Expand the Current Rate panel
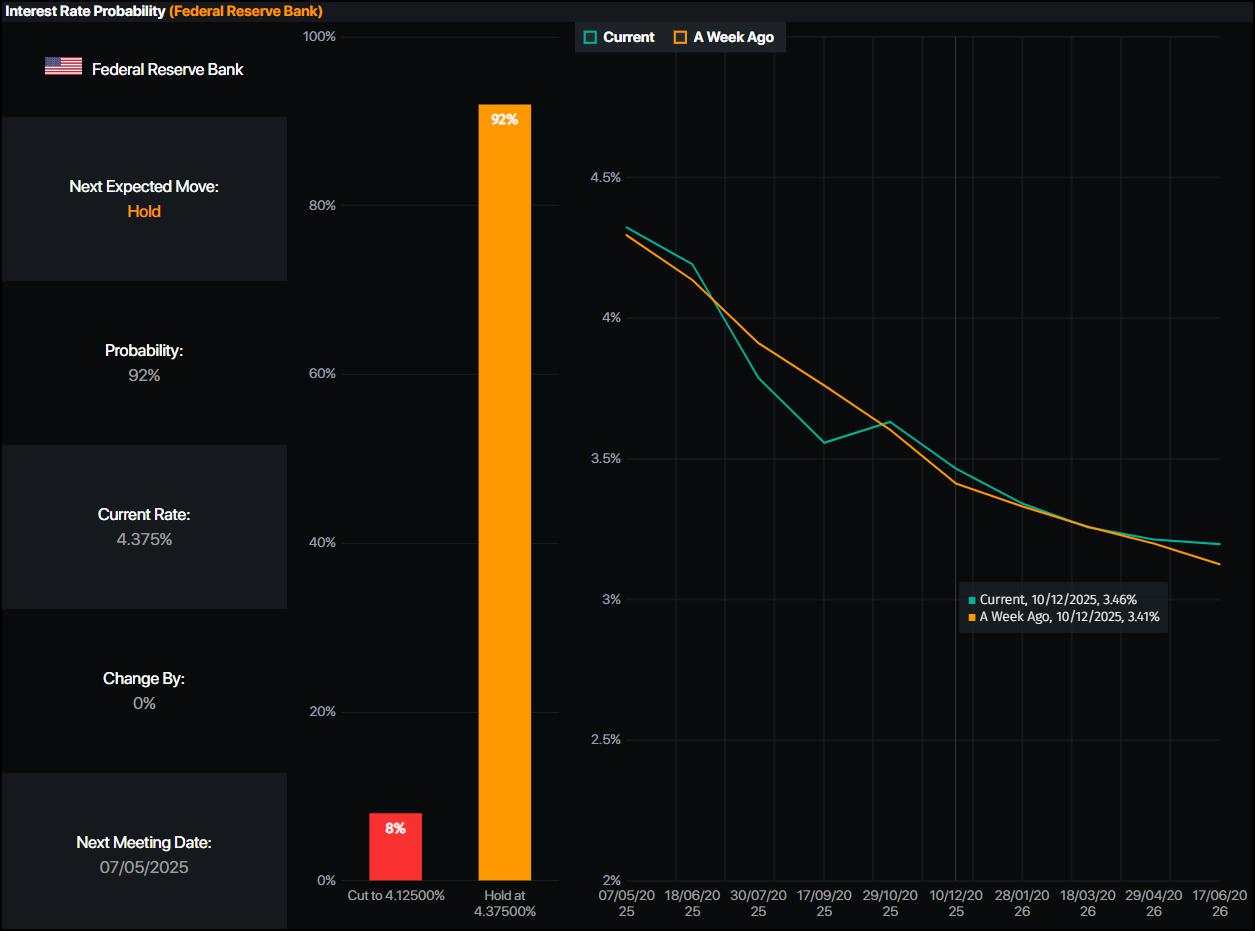This screenshot has height=931, width=1255. [x=144, y=526]
